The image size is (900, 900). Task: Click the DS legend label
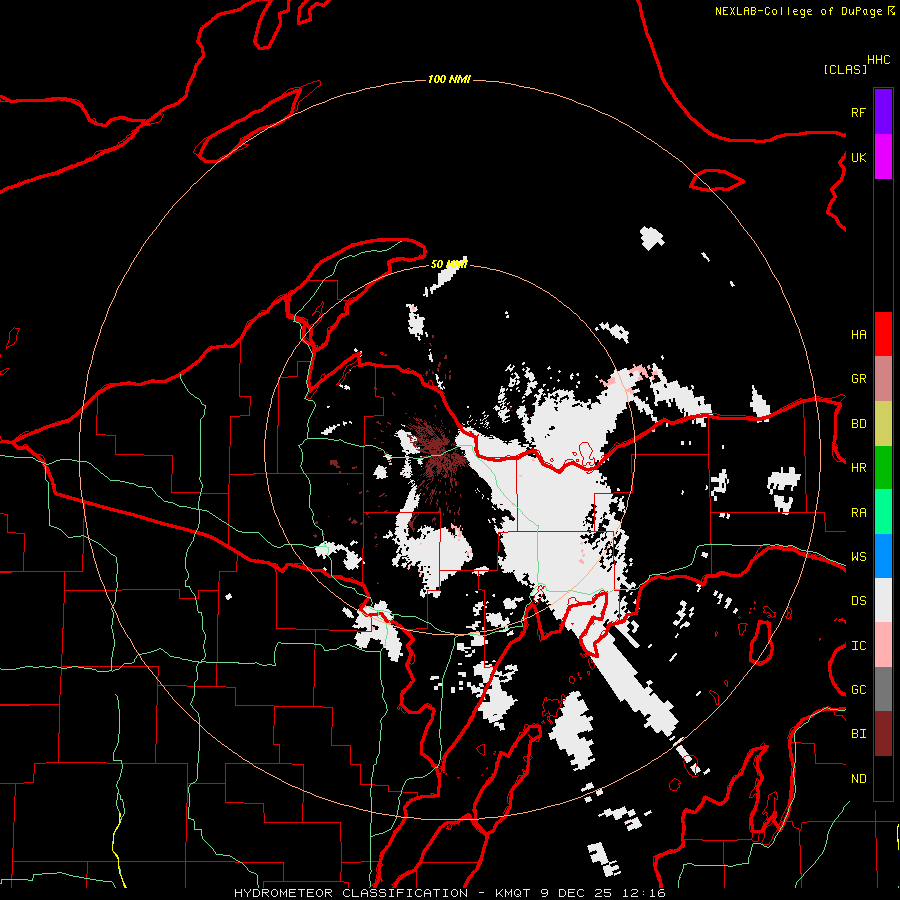coord(858,600)
